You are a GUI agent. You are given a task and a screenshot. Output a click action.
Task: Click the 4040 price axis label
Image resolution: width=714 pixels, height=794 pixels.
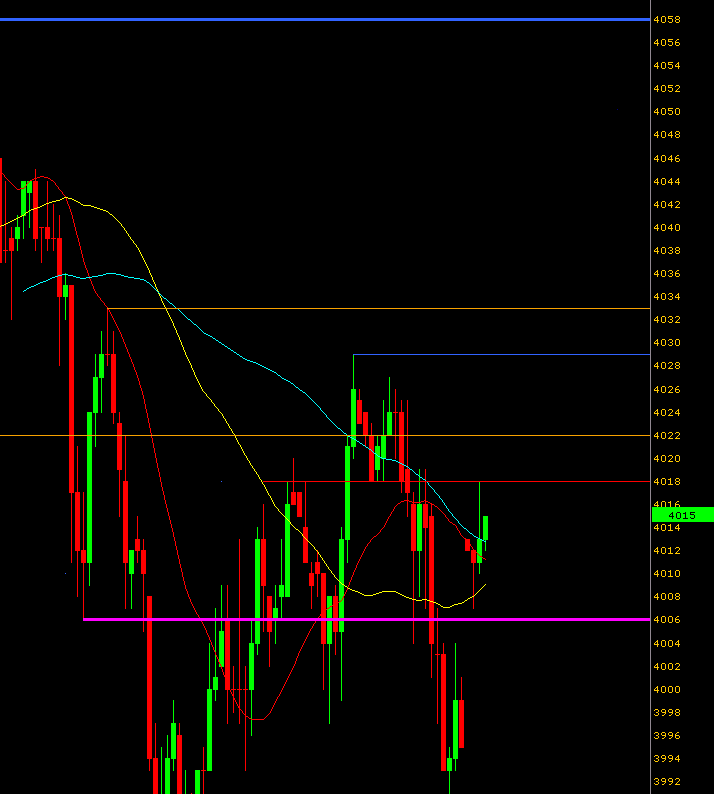click(x=667, y=227)
